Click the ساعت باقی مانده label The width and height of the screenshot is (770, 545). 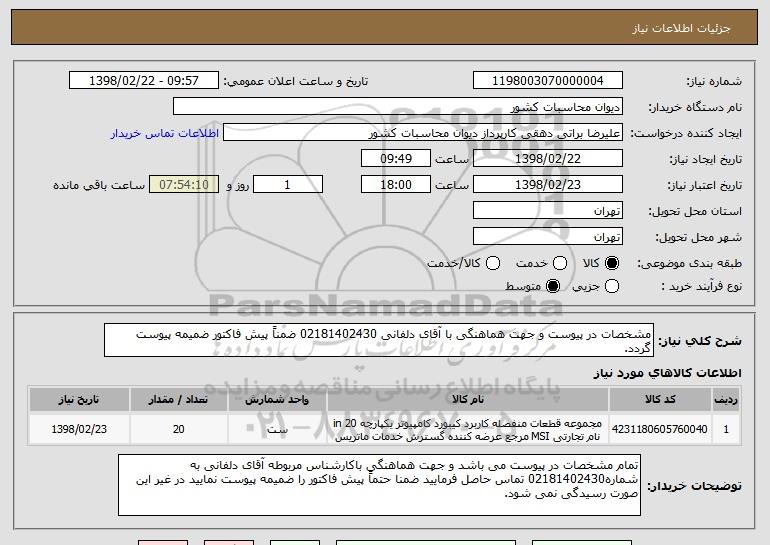click(99, 185)
